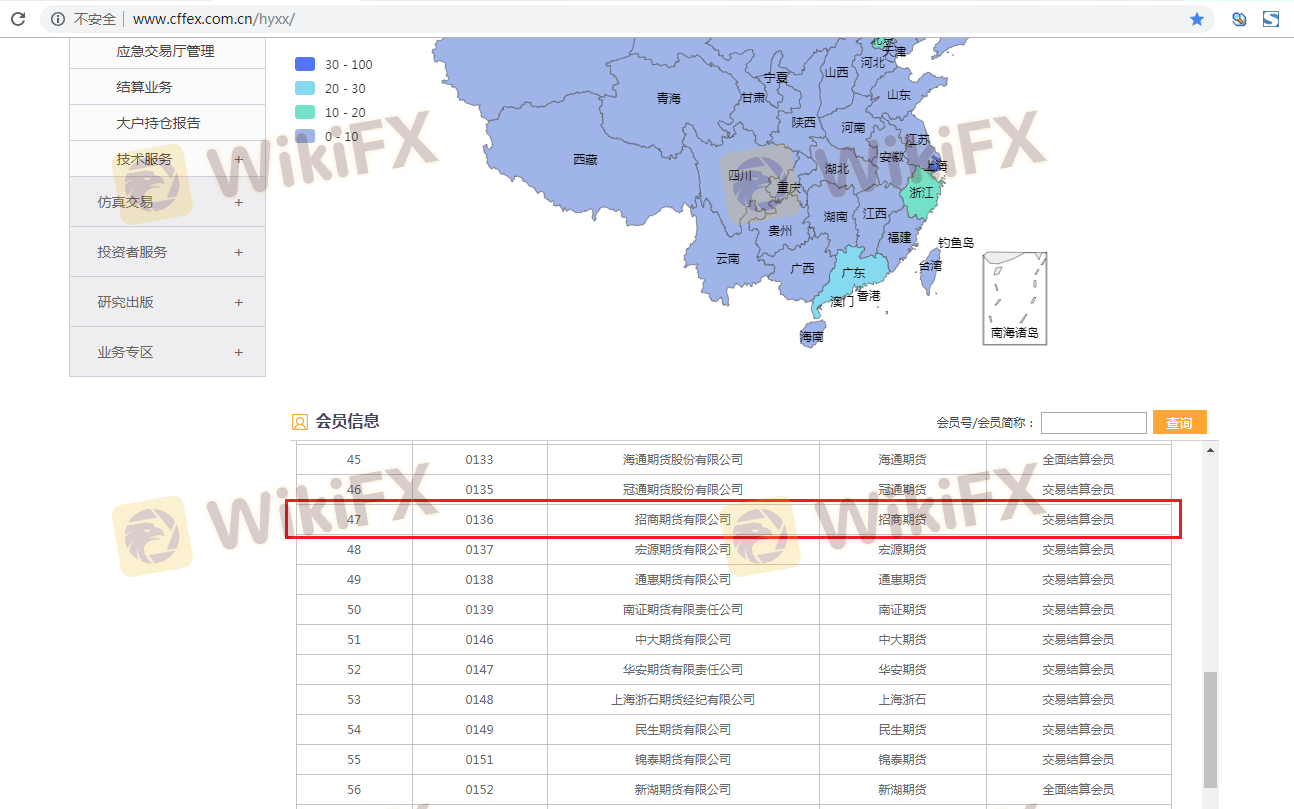Screen dimensions: 1294x809
Task: Open 大户持仓报告 sidebar link
Action: point(158,123)
